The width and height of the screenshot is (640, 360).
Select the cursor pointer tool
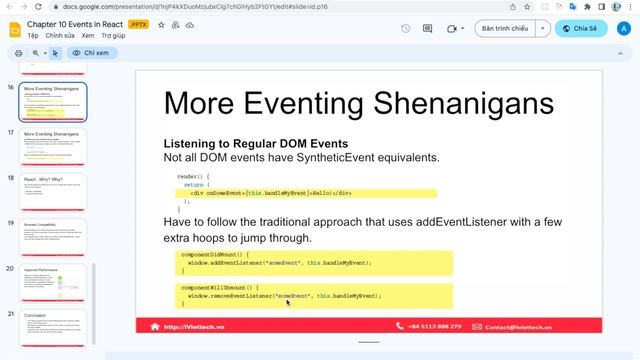click(x=55, y=53)
